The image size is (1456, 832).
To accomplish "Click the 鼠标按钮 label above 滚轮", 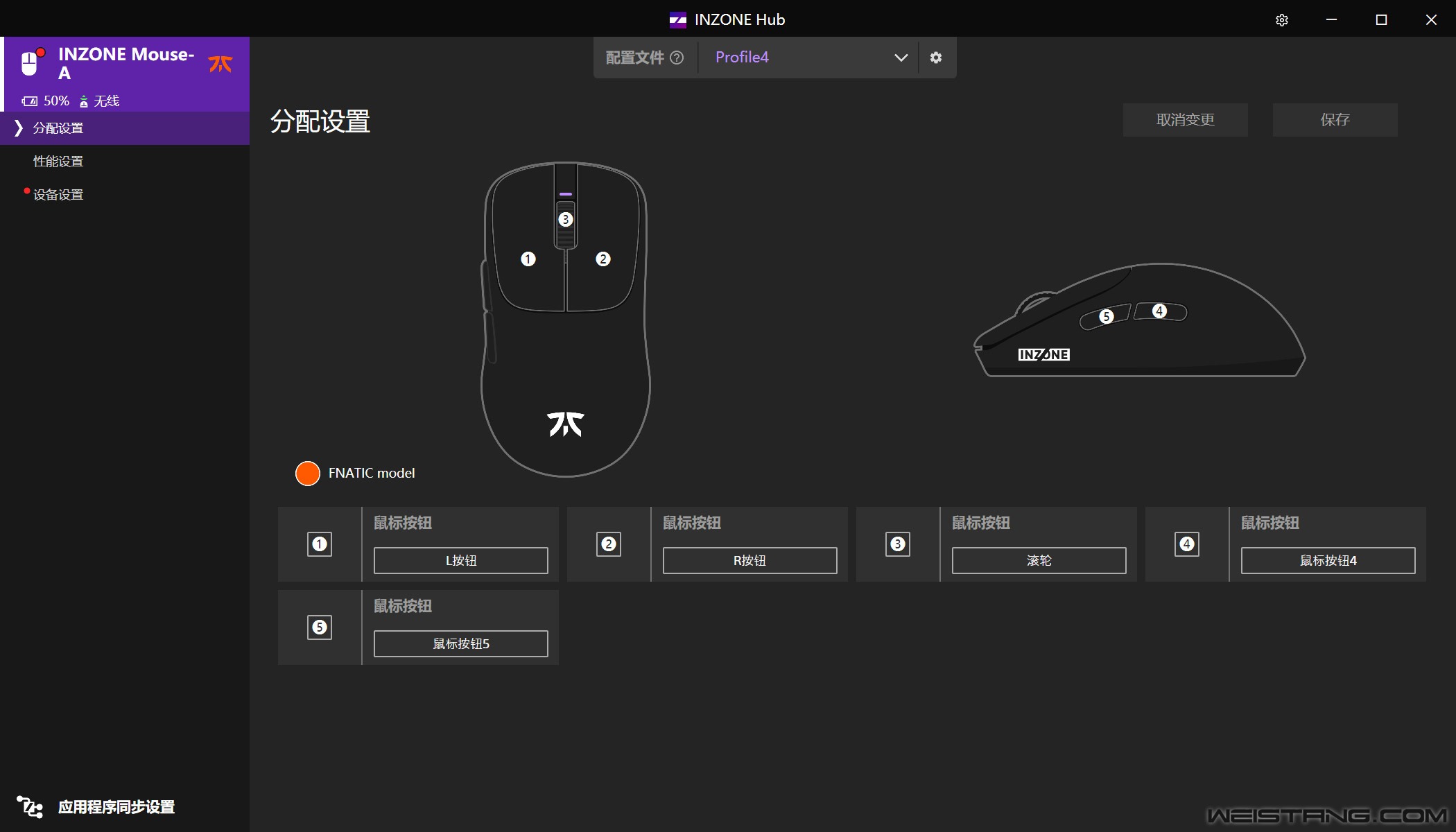I will point(981,523).
